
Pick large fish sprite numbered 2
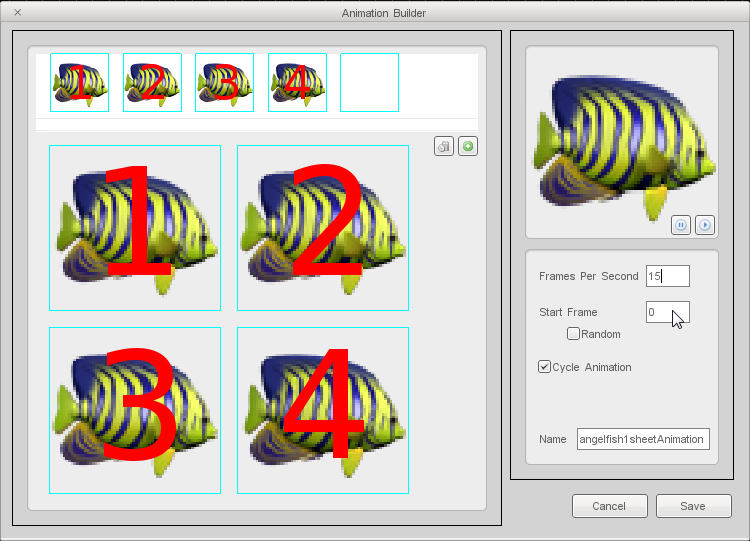pos(323,228)
